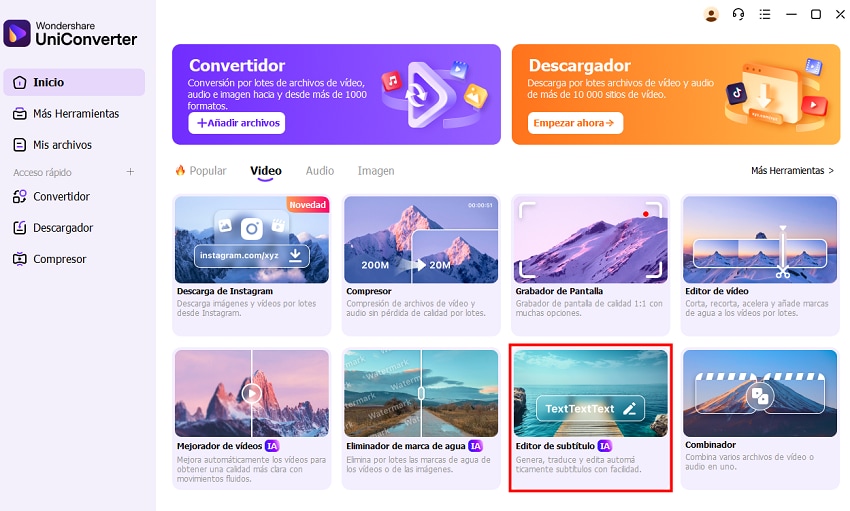Switch to the Imagen tab
This screenshot has width=850, height=511.
376,171
